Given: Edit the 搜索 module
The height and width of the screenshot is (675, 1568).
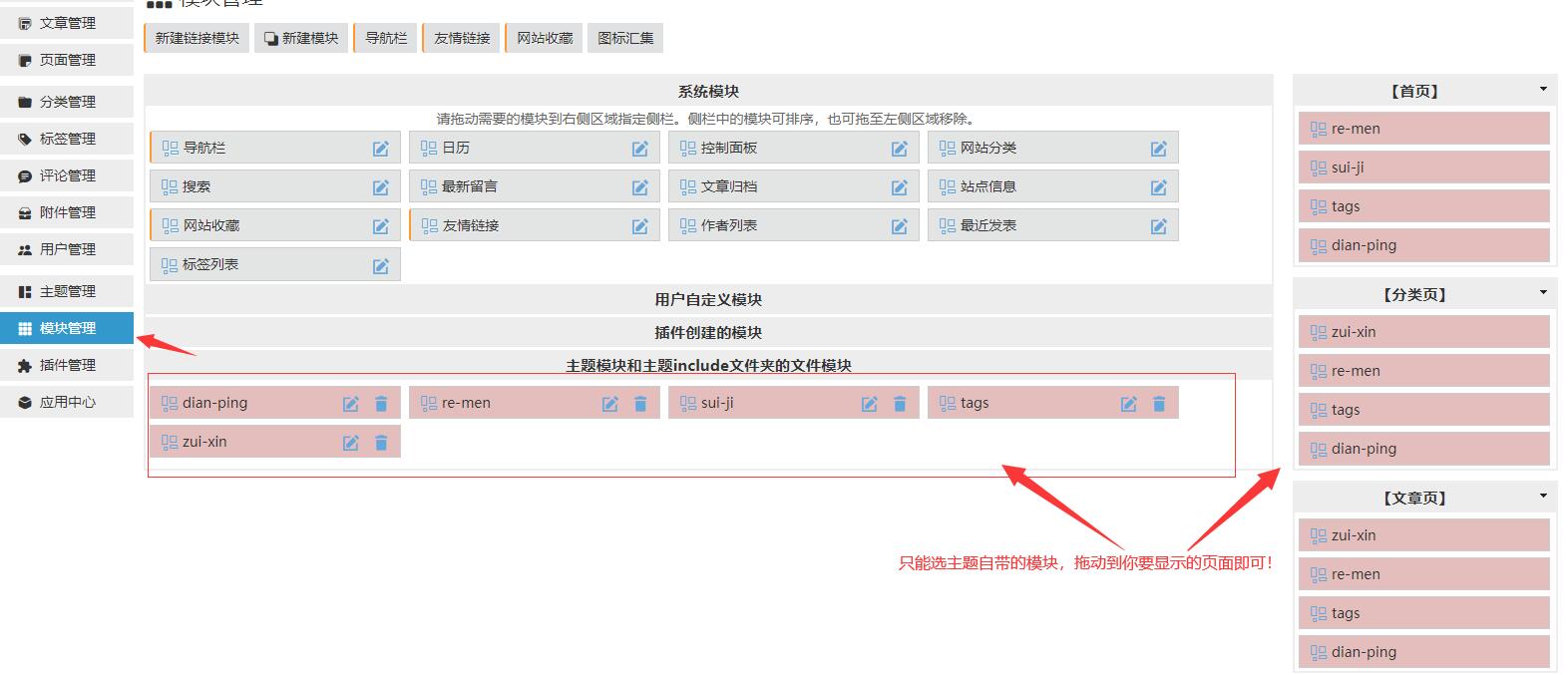Looking at the screenshot, I should pyautogui.click(x=381, y=187).
